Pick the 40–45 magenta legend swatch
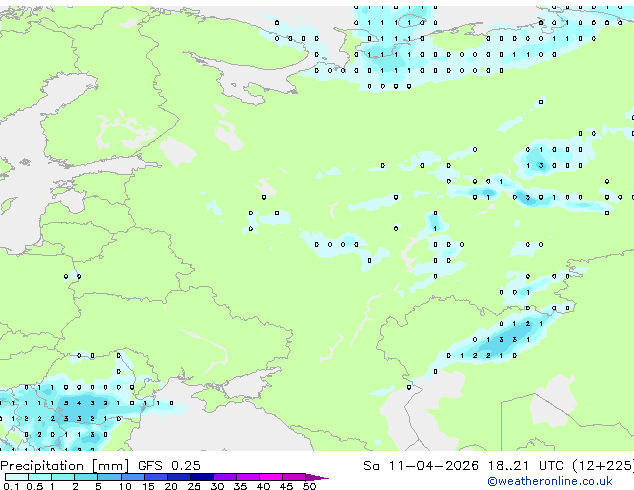Screen dimensions: 634x490 click(x=271, y=477)
